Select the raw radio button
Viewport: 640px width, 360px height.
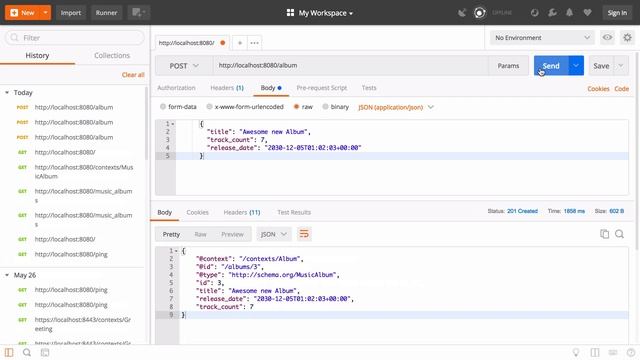click(x=297, y=107)
